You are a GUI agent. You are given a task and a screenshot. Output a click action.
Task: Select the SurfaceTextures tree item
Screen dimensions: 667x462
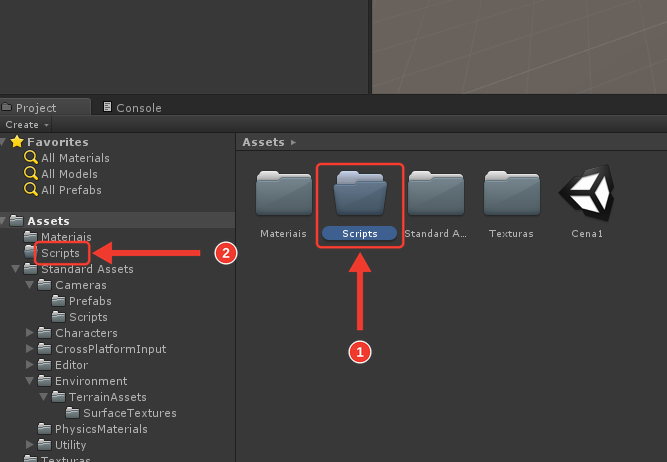click(x=130, y=413)
